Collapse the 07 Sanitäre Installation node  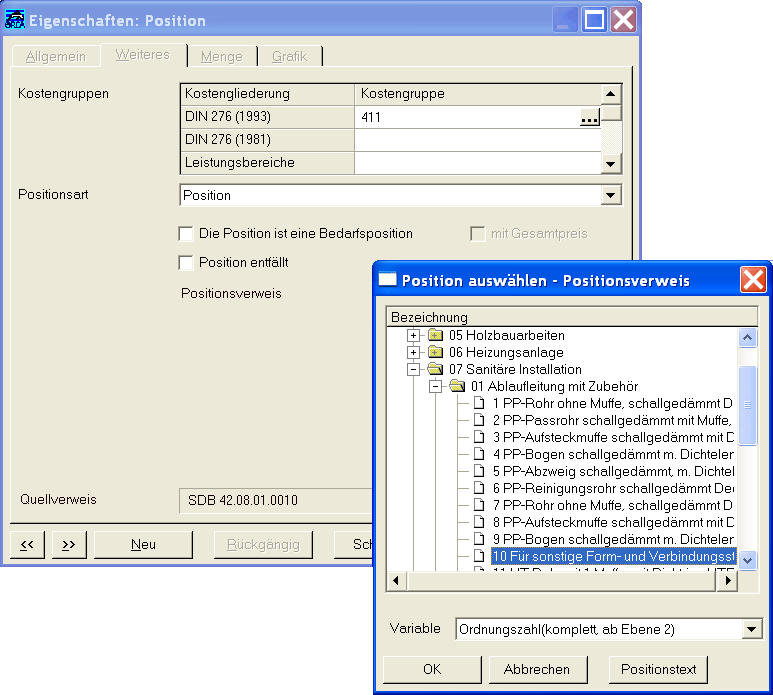[414, 369]
